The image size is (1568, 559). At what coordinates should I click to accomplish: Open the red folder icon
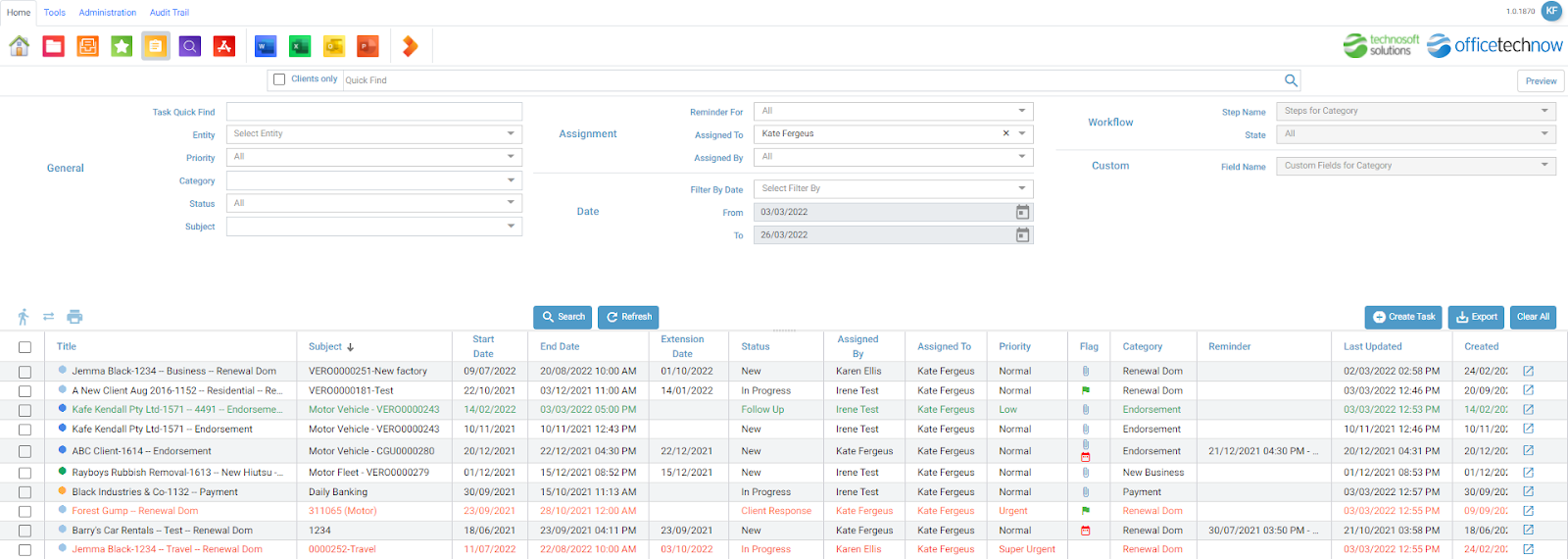(x=54, y=46)
